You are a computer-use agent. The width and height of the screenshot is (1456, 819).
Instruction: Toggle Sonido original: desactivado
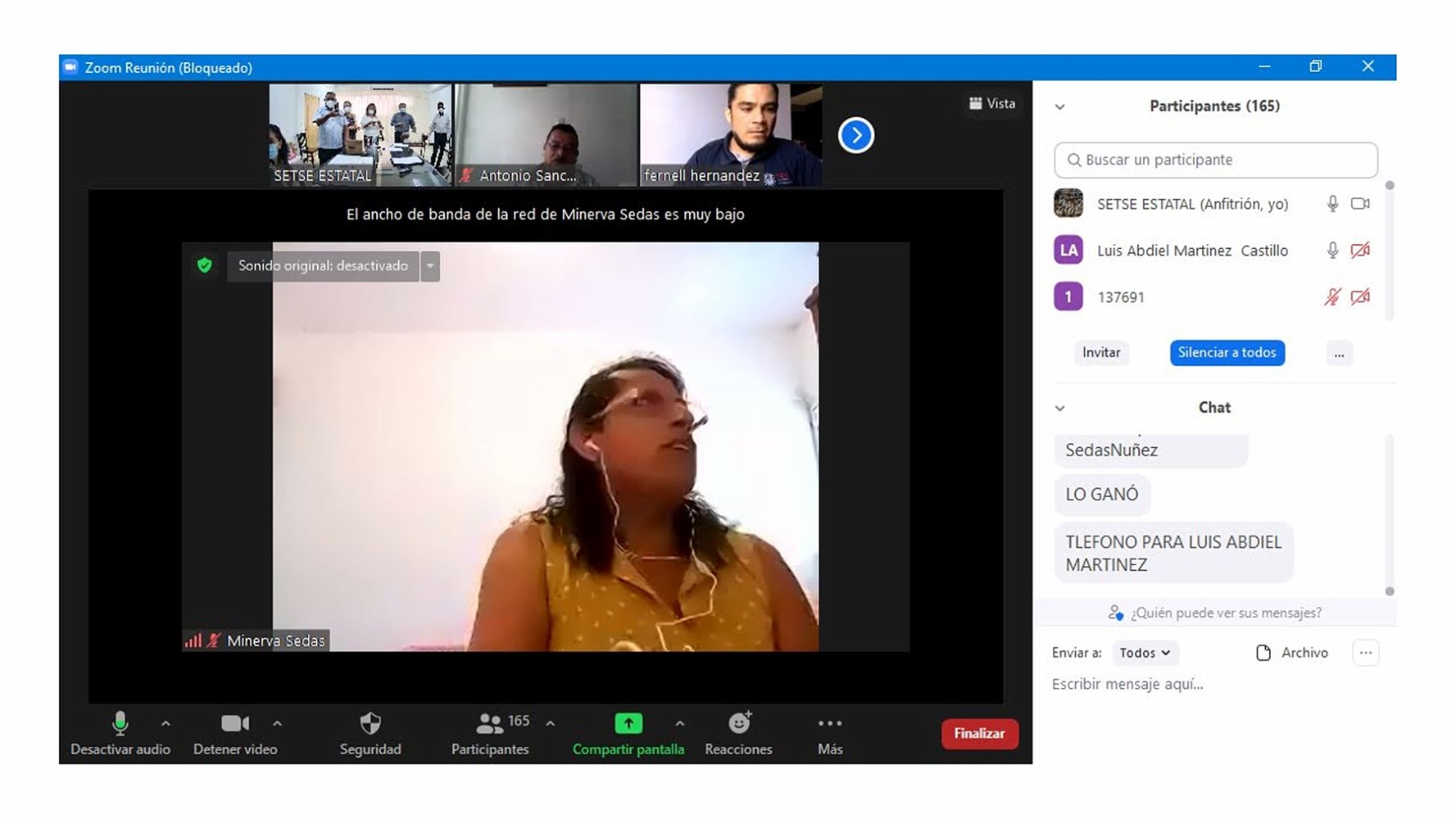coord(323,266)
